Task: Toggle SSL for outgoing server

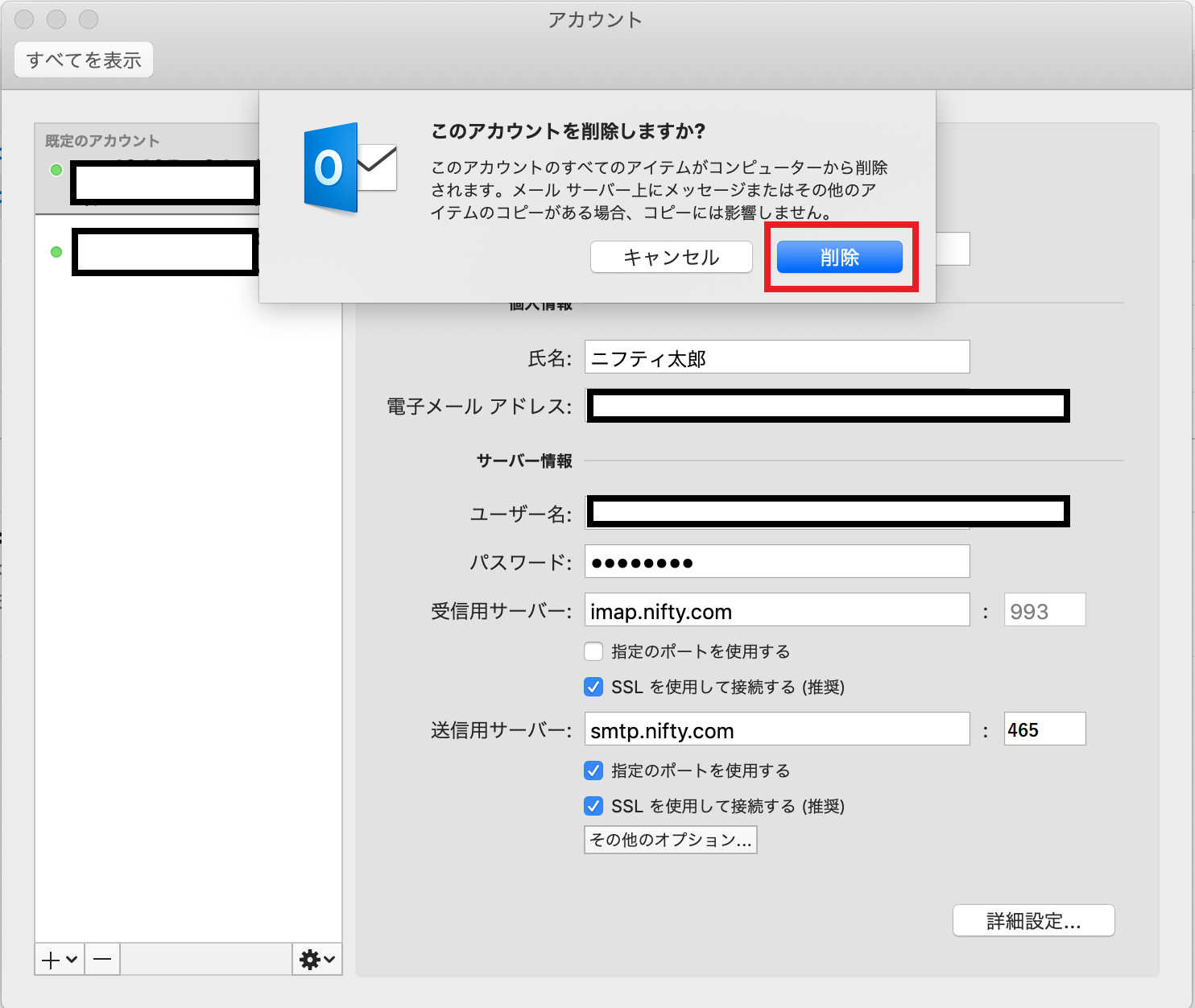Action: tap(593, 806)
